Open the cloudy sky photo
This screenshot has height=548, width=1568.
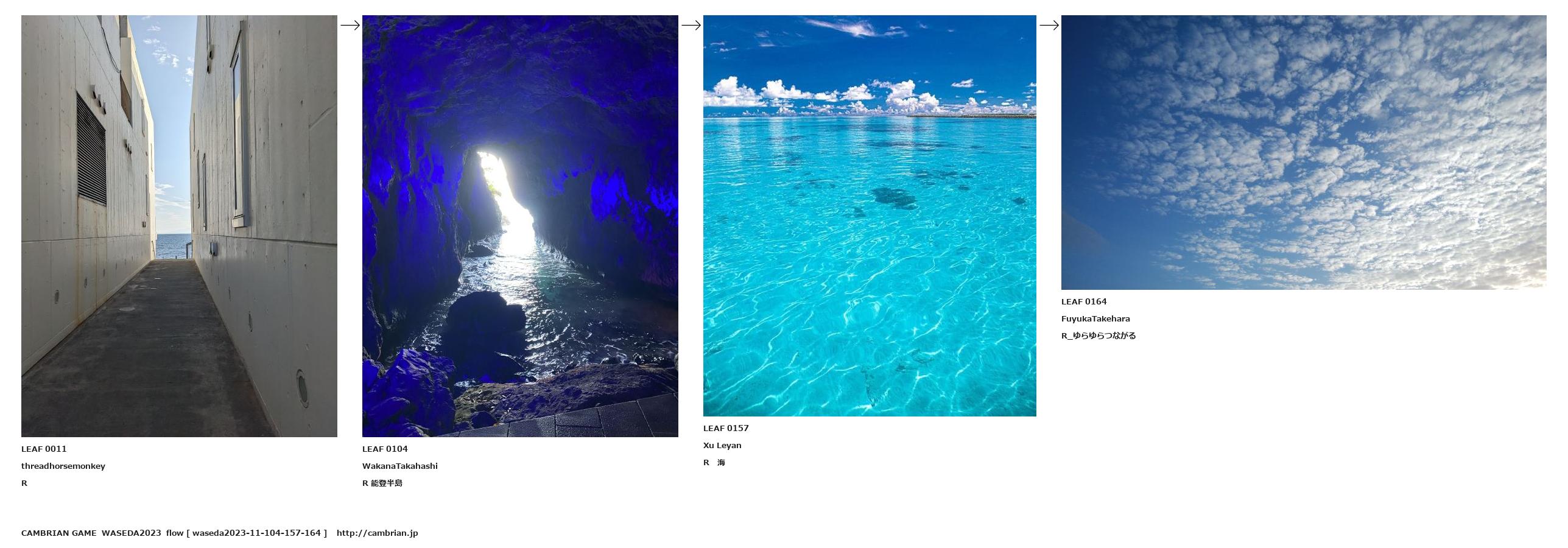coord(1303,152)
